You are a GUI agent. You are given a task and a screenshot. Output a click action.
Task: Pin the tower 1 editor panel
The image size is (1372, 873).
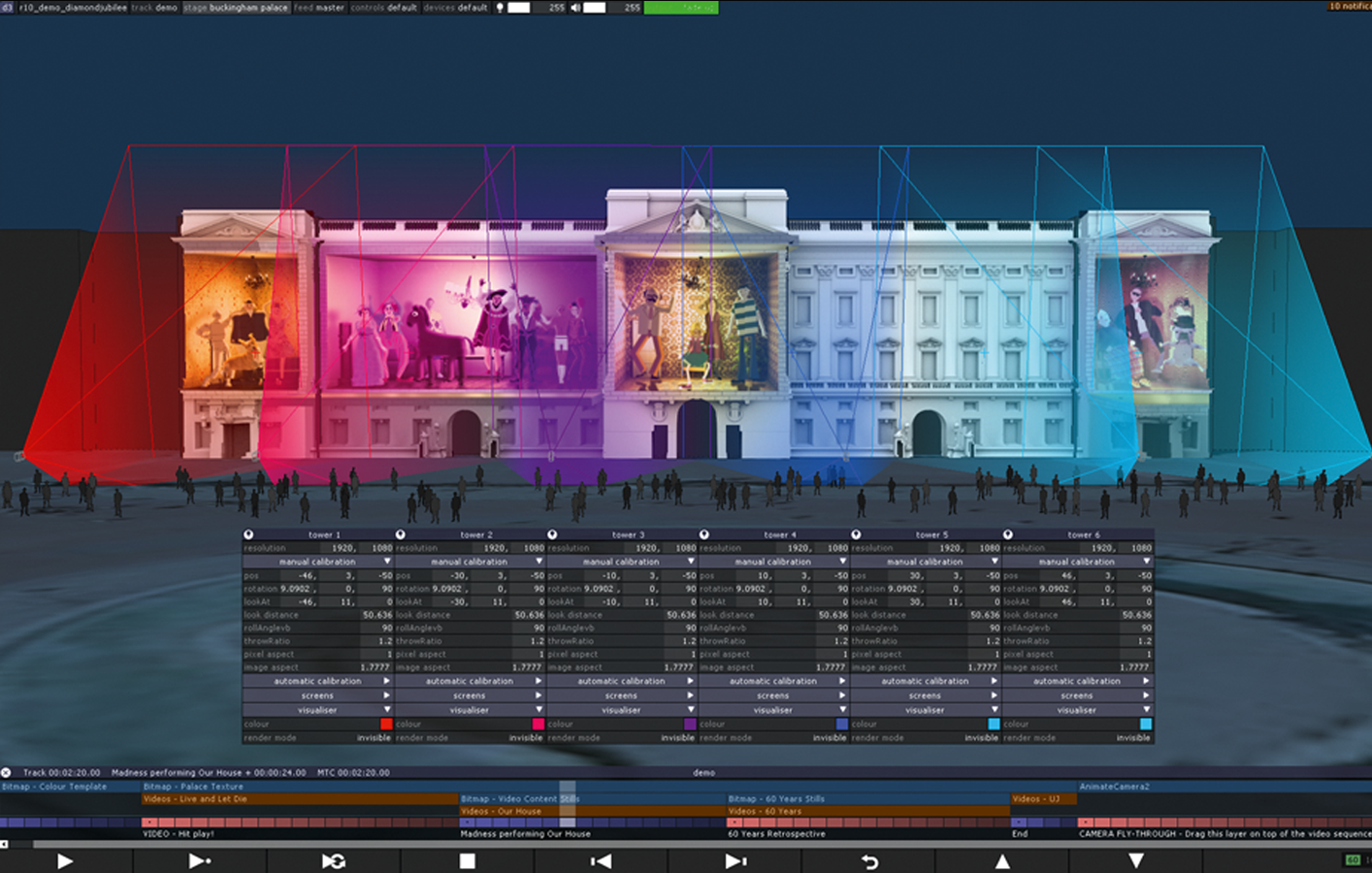248,534
